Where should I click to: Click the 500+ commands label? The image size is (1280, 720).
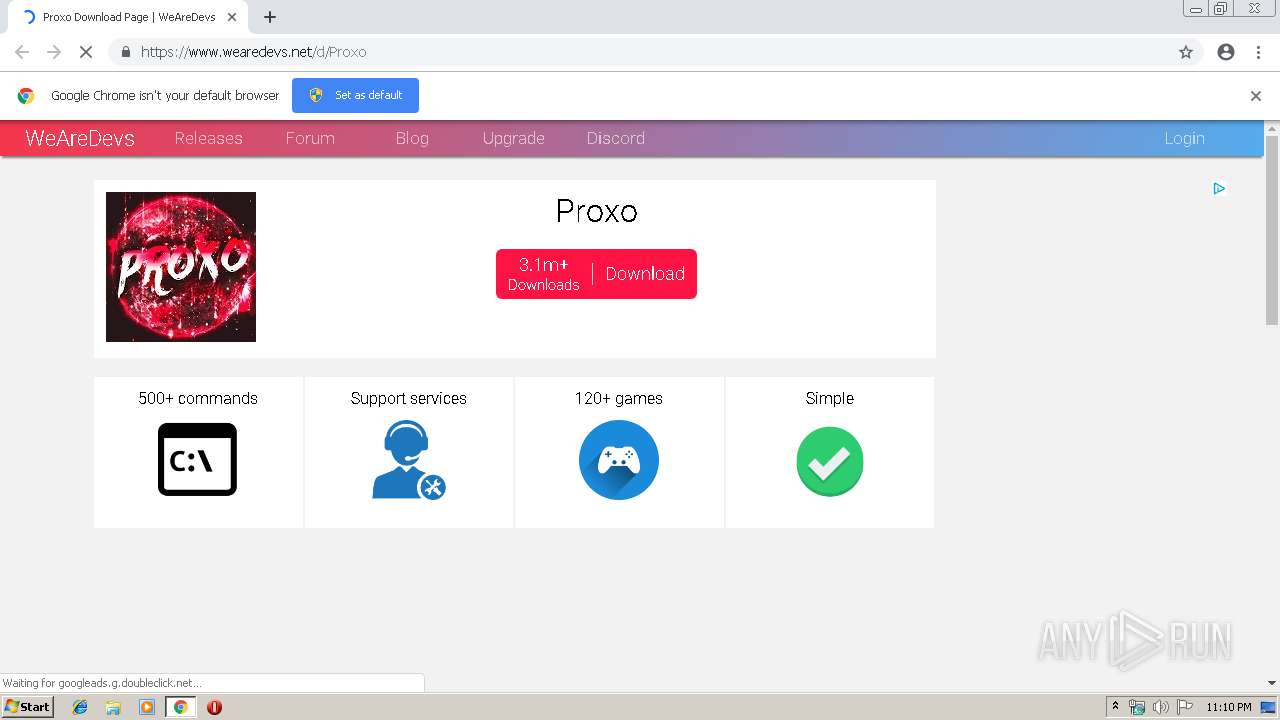[198, 398]
